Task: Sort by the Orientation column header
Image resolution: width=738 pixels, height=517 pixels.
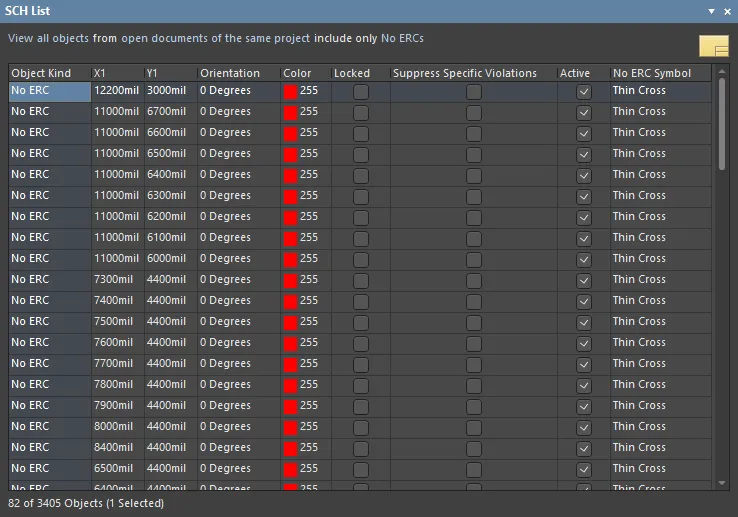Action: click(239, 73)
